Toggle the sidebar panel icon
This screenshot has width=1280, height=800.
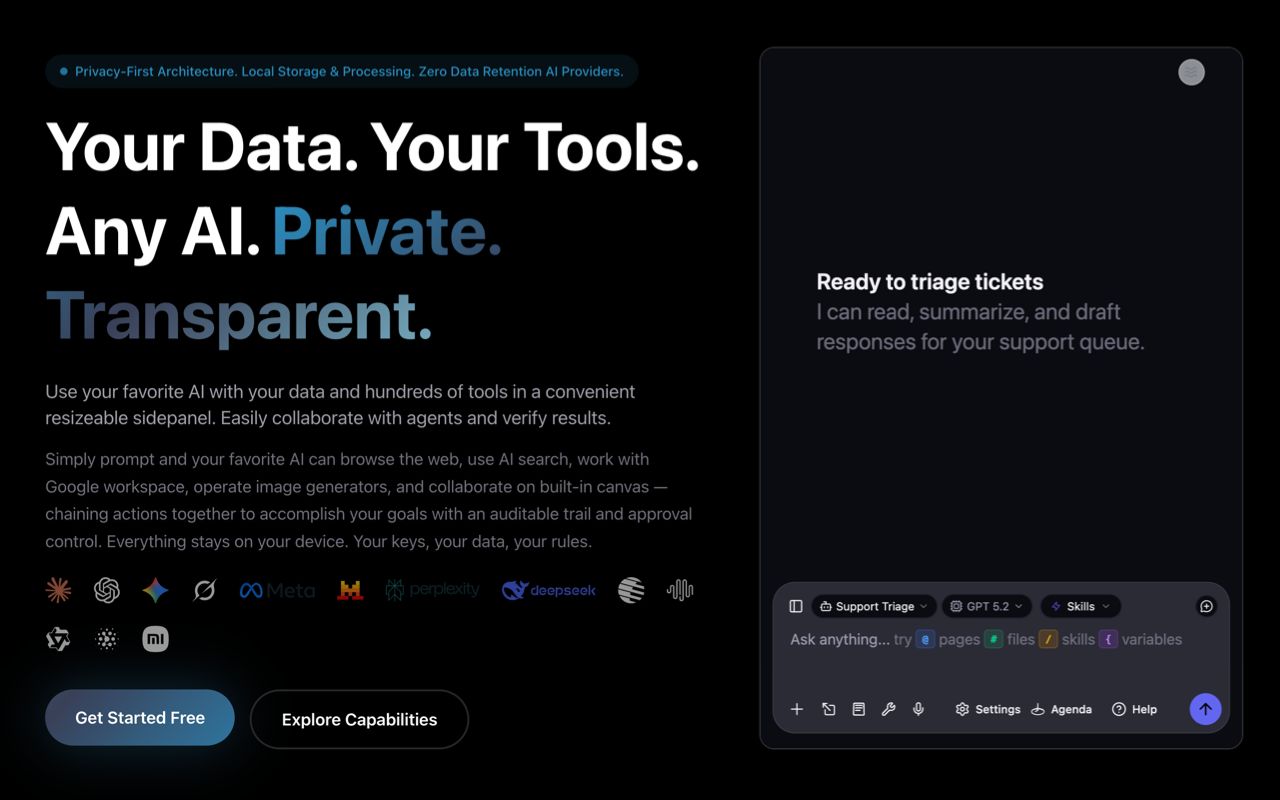(x=796, y=606)
